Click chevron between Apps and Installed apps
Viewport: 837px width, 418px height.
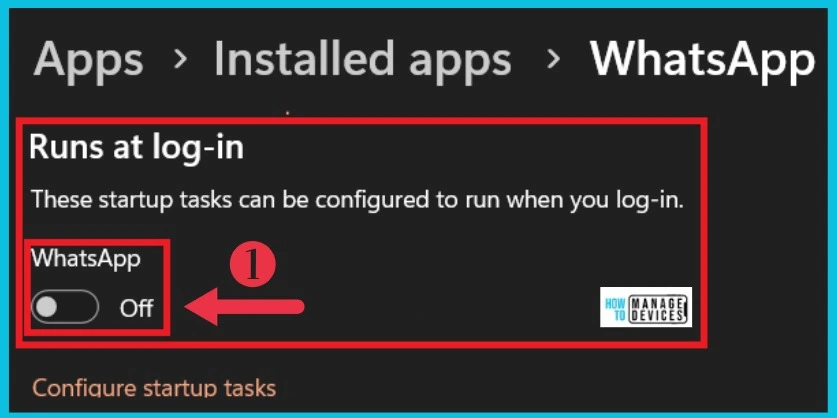(x=181, y=60)
